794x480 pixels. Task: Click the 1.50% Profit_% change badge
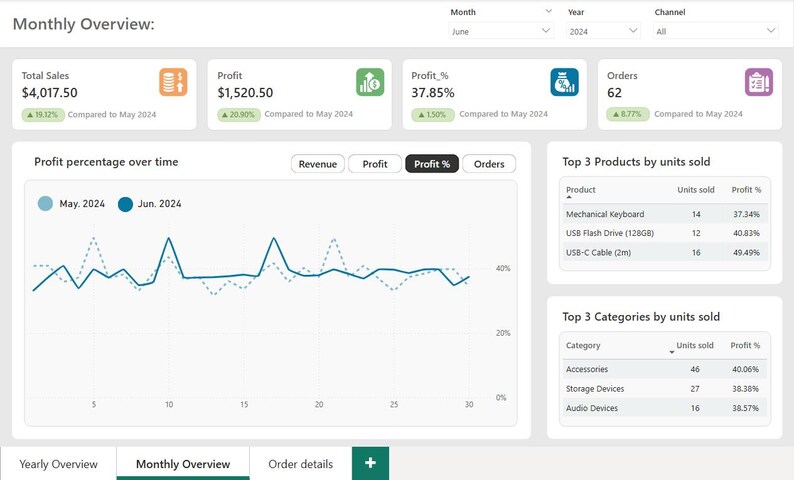pos(433,114)
